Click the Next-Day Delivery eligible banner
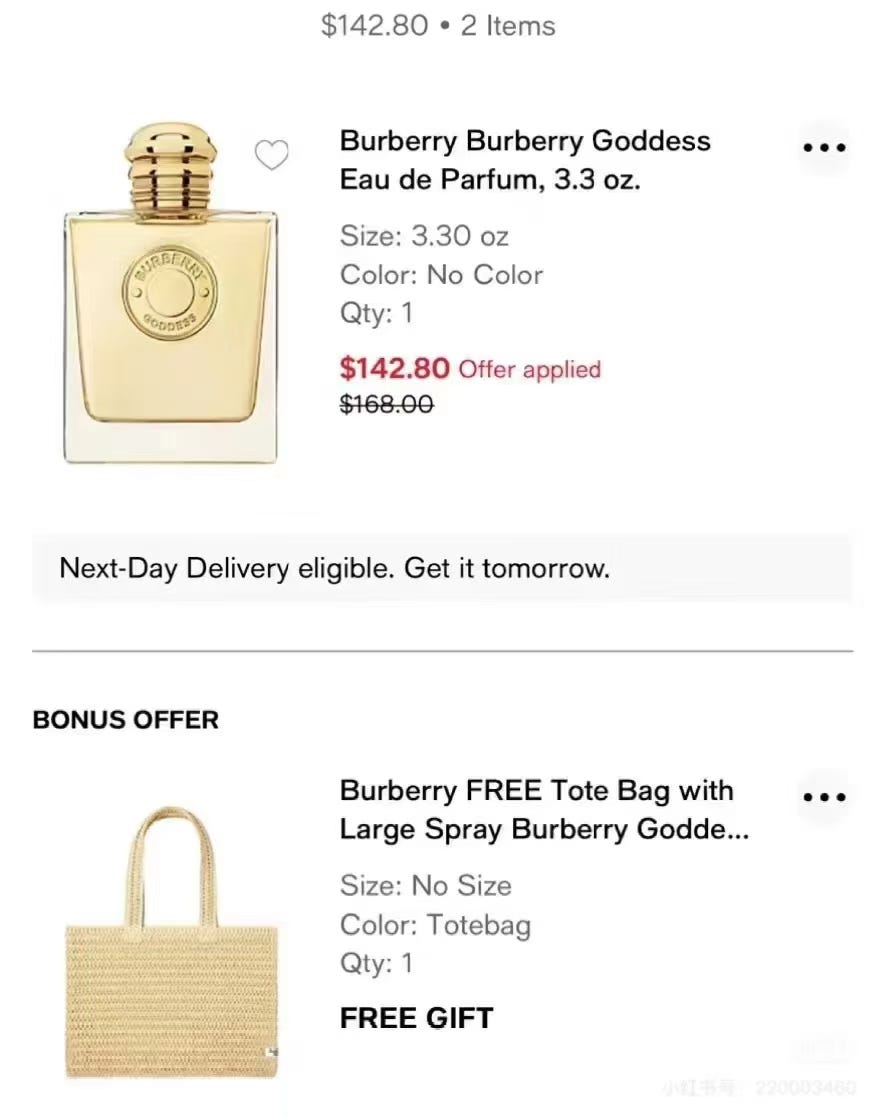The width and height of the screenshot is (882, 1118). 441,569
